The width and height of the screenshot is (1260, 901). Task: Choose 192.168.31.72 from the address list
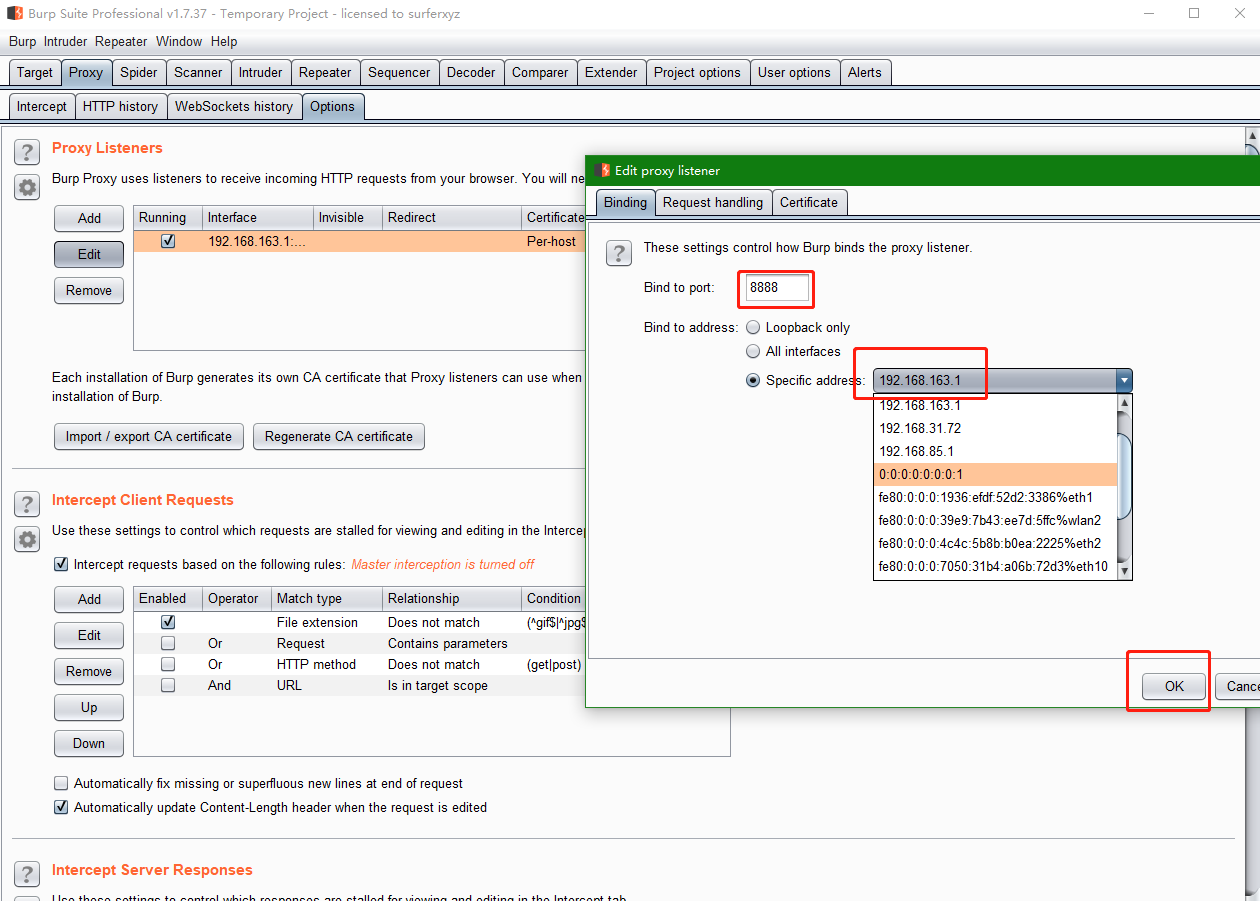pyautogui.click(x=995, y=428)
